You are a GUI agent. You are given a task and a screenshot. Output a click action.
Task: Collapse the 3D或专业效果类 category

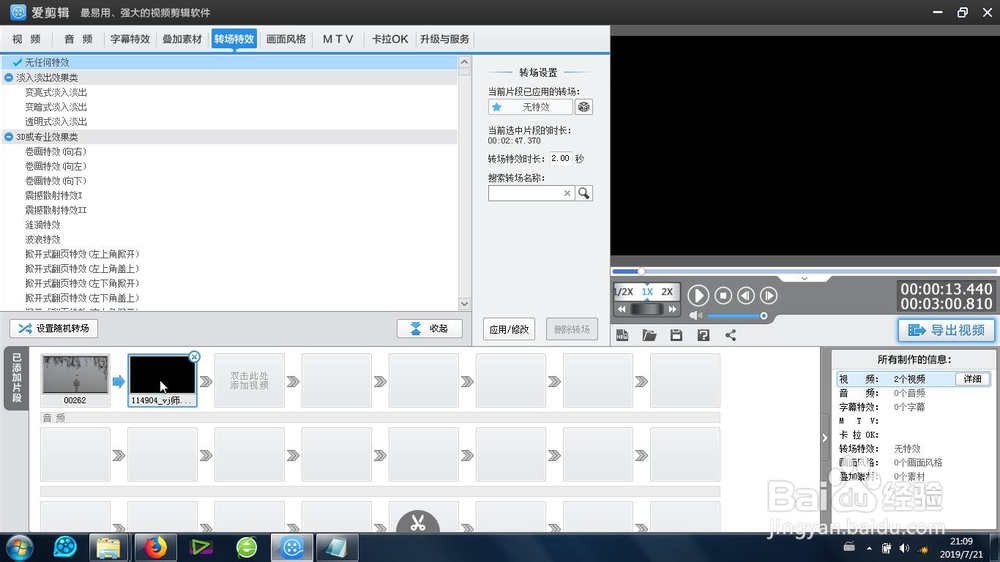8,137
